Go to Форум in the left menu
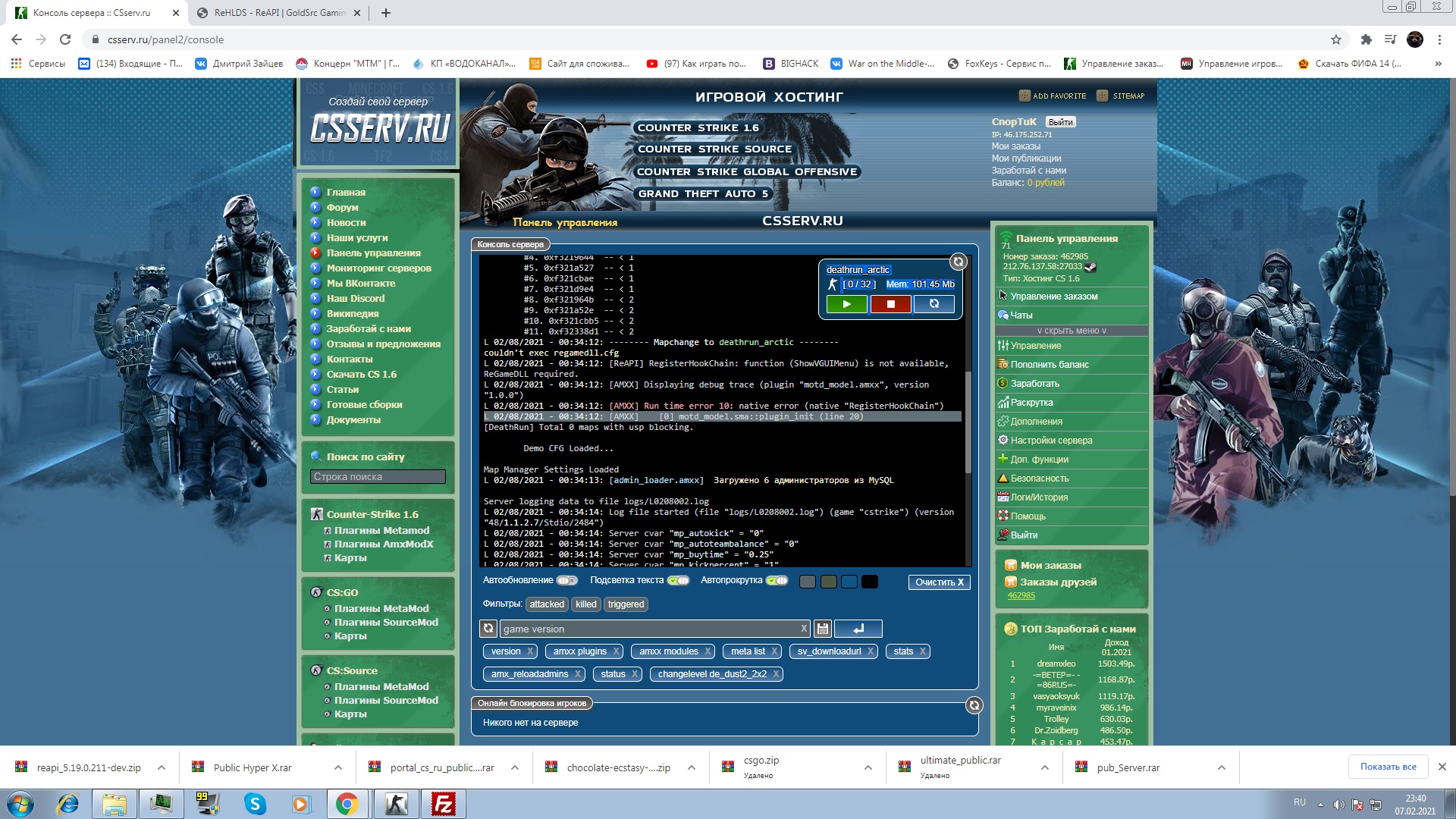 [x=342, y=208]
